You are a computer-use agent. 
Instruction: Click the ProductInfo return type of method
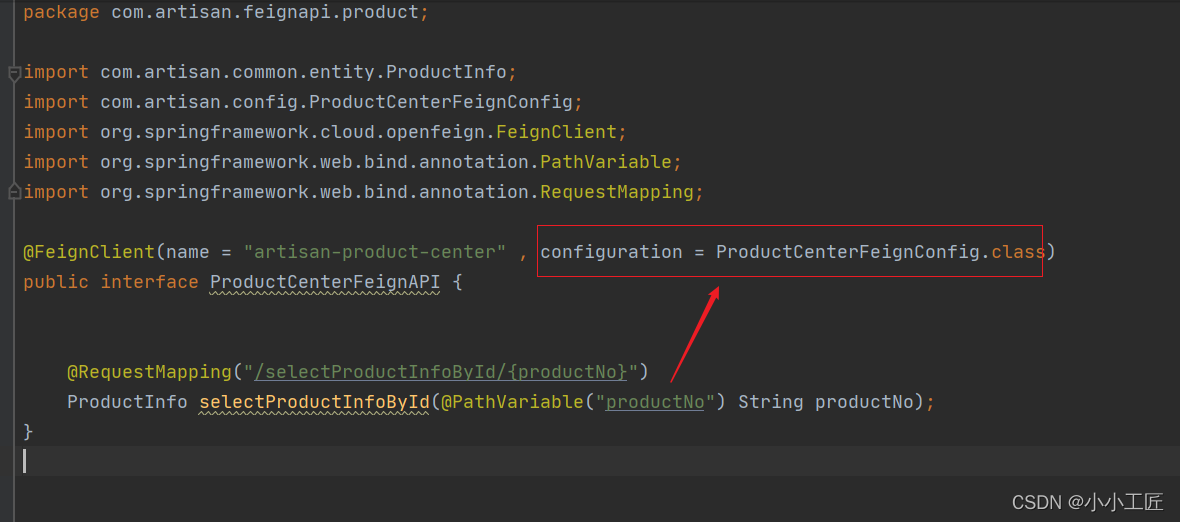[127, 402]
